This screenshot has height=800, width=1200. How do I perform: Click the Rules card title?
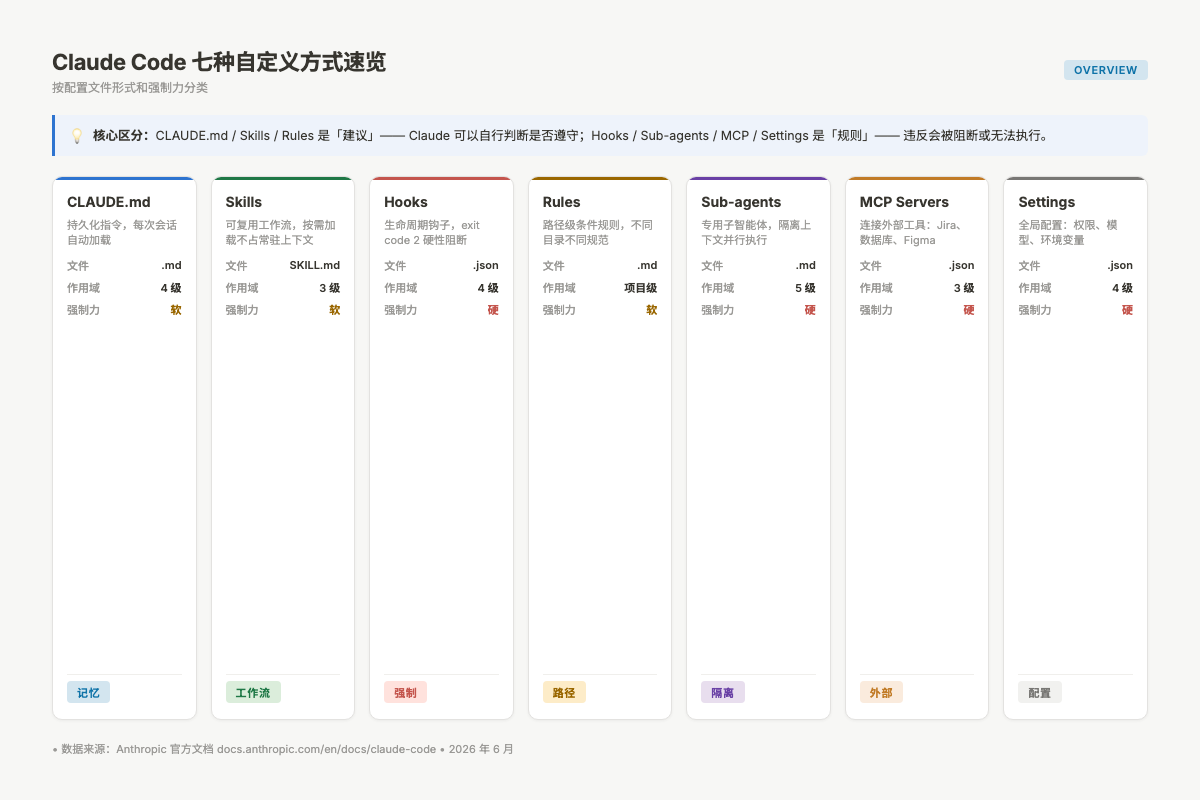(562, 202)
